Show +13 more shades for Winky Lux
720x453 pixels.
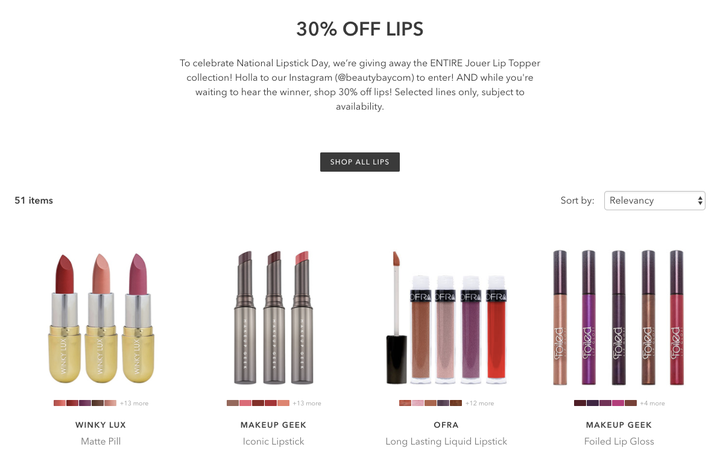click(x=134, y=403)
